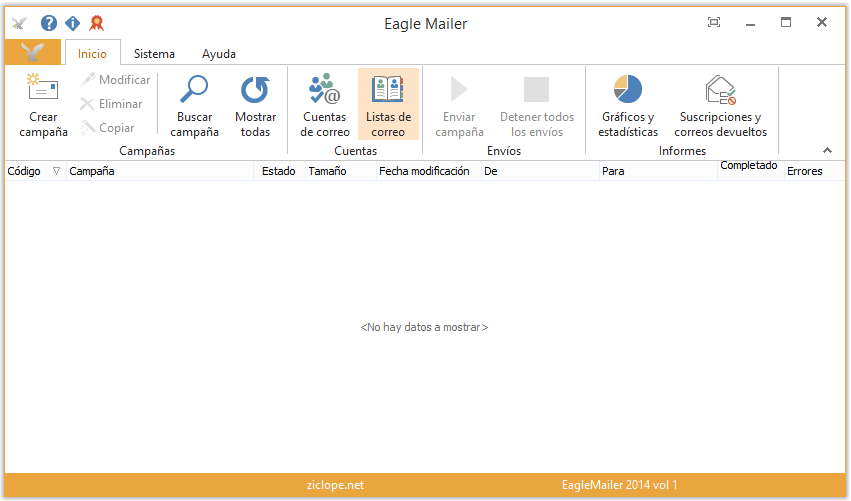This screenshot has height=501, width=851.
Task: Sort by Campaña column header
Action: pos(160,171)
